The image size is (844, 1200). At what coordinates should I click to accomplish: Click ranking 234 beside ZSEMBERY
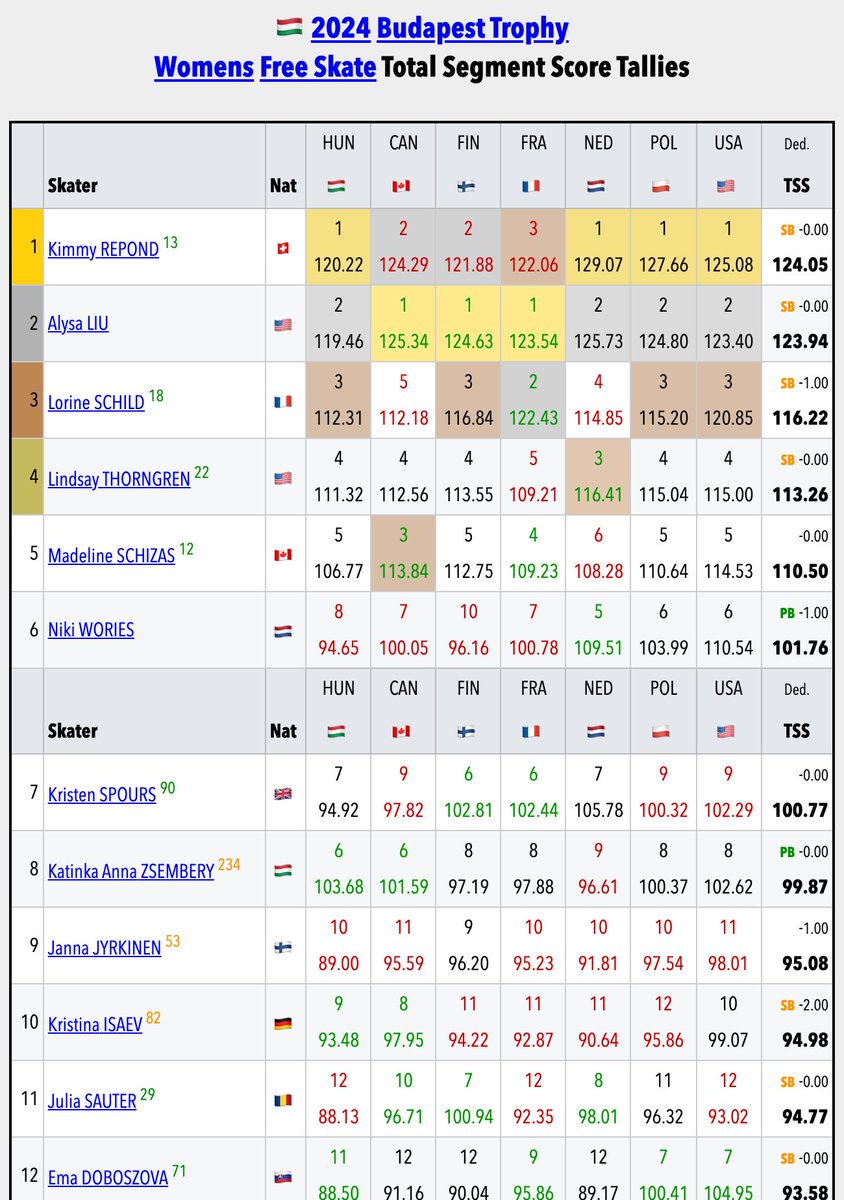tap(229, 864)
